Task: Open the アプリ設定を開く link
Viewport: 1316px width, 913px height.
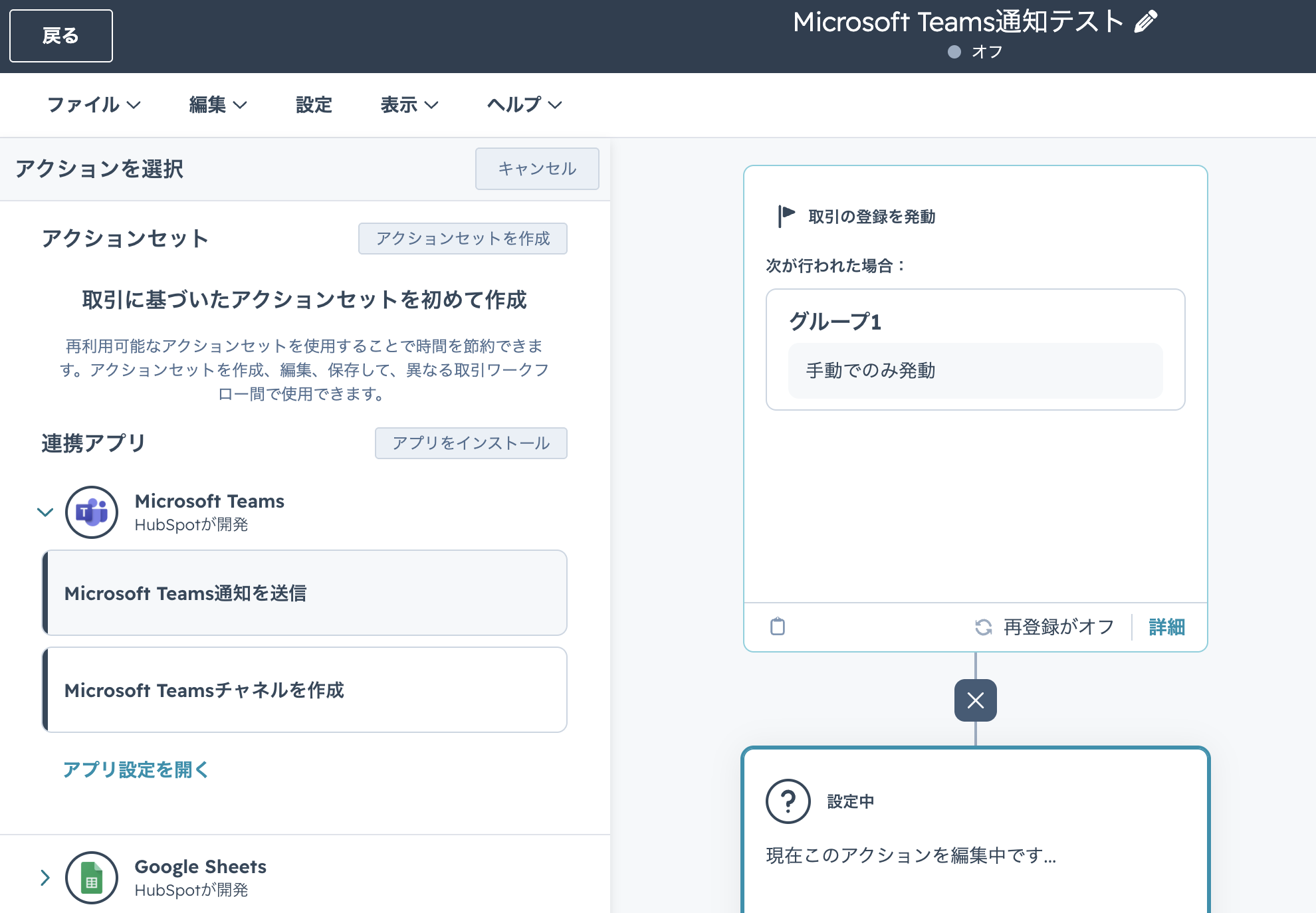Action: (136, 769)
